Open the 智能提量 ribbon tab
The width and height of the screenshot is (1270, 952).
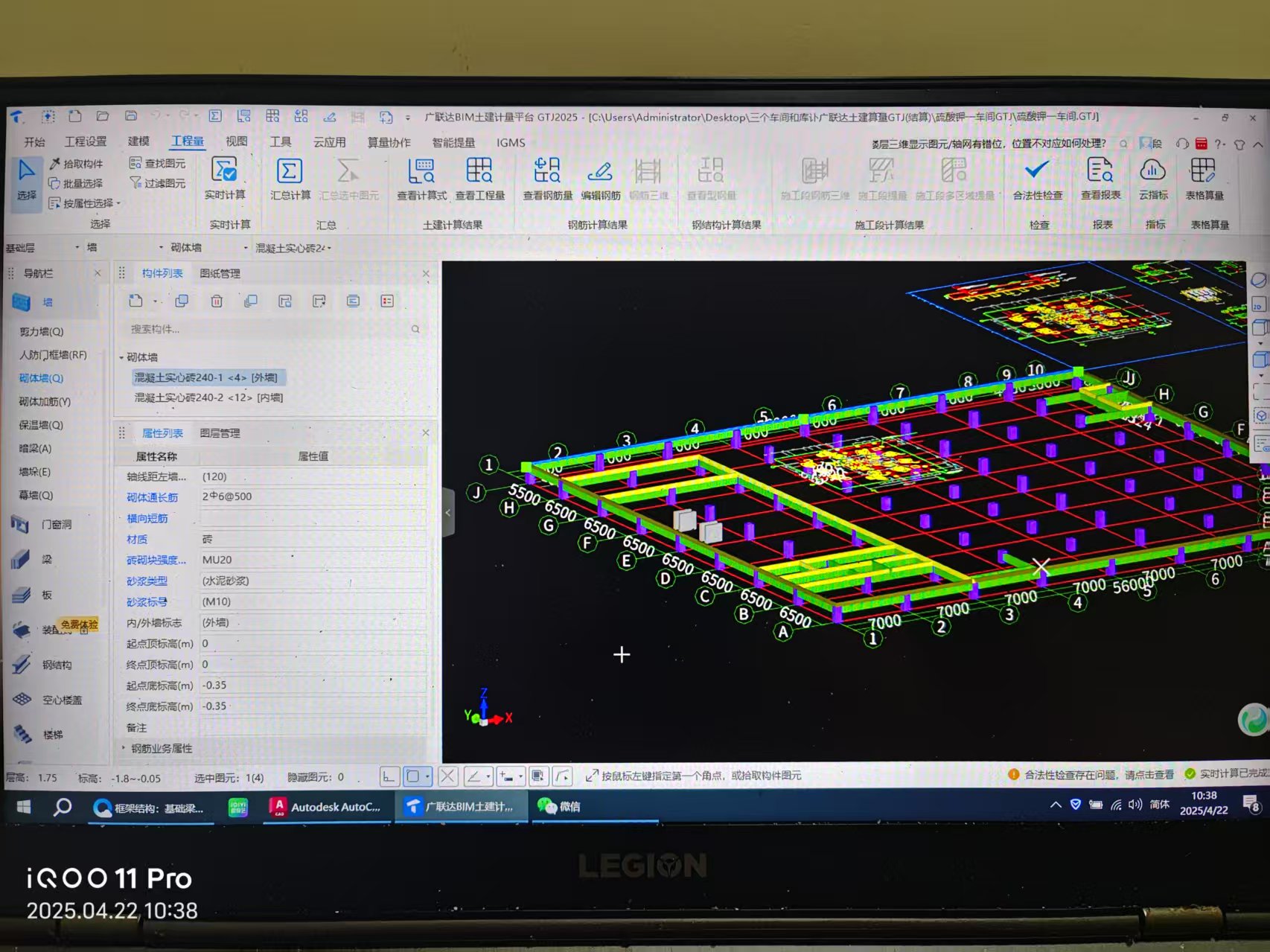click(x=453, y=142)
